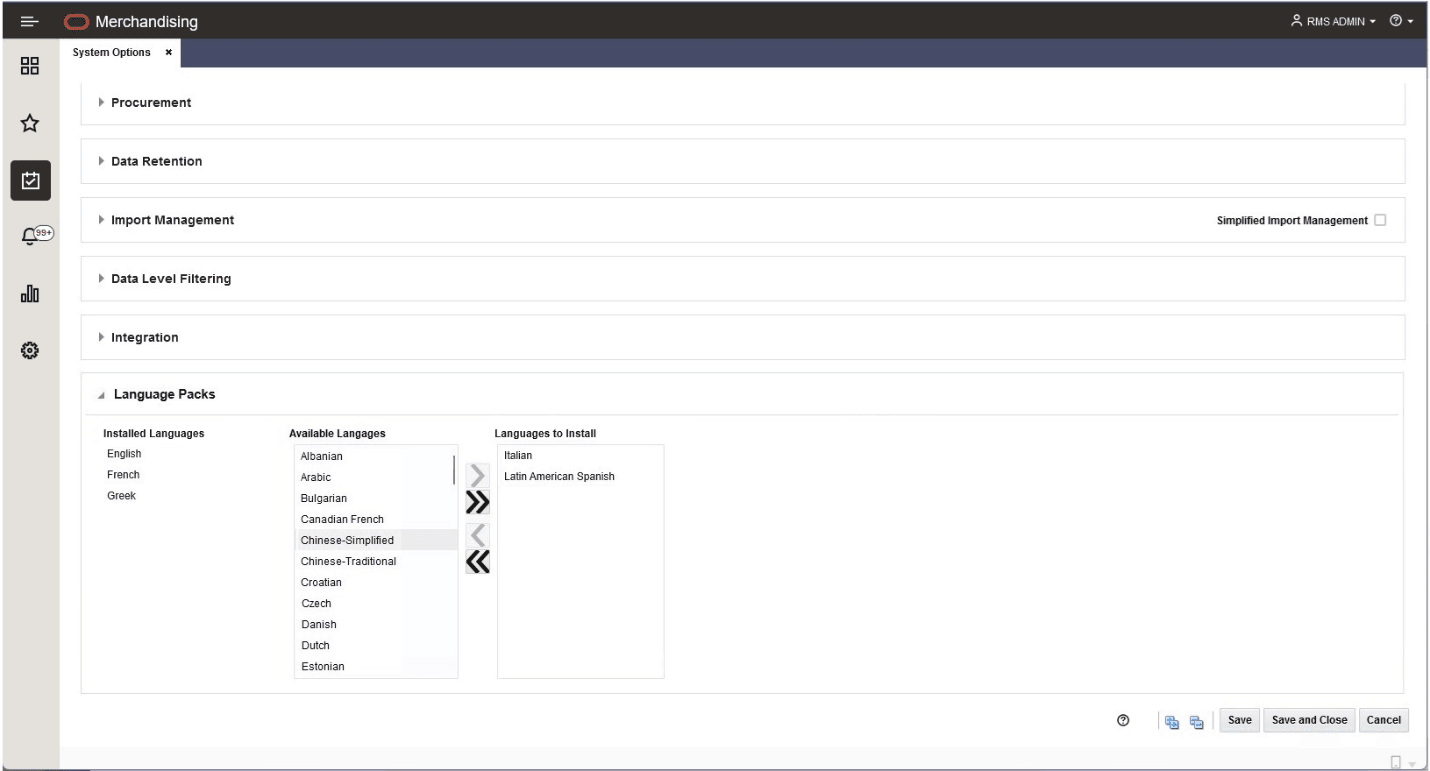Click the help question mark near Save button
This screenshot has width=1430, height=771.
pyautogui.click(x=1122, y=719)
